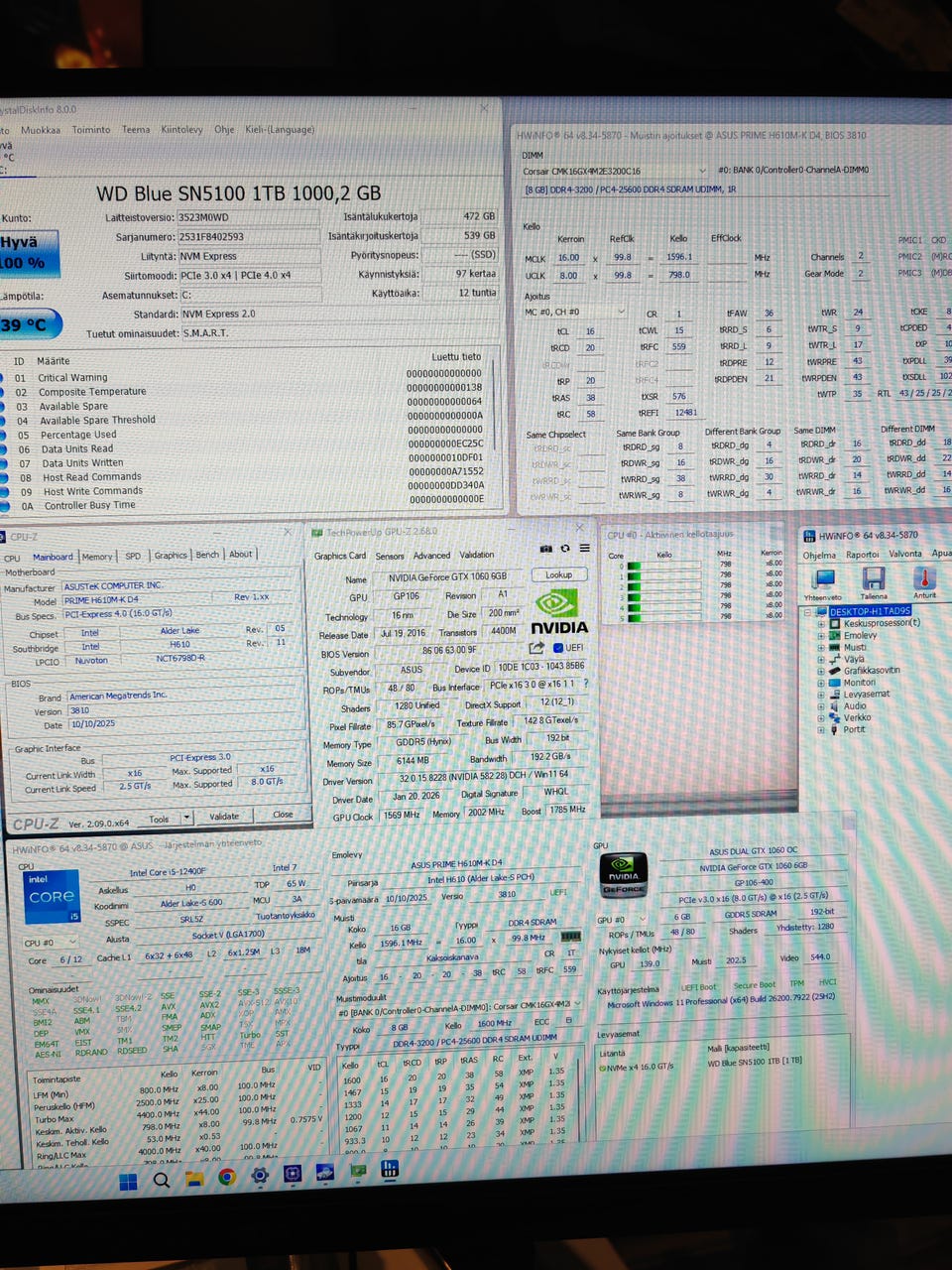This screenshot has height=1270, width=952.
Task: Click the Bus Interface question mark in GPU-Z
Action: click(586, 683)
